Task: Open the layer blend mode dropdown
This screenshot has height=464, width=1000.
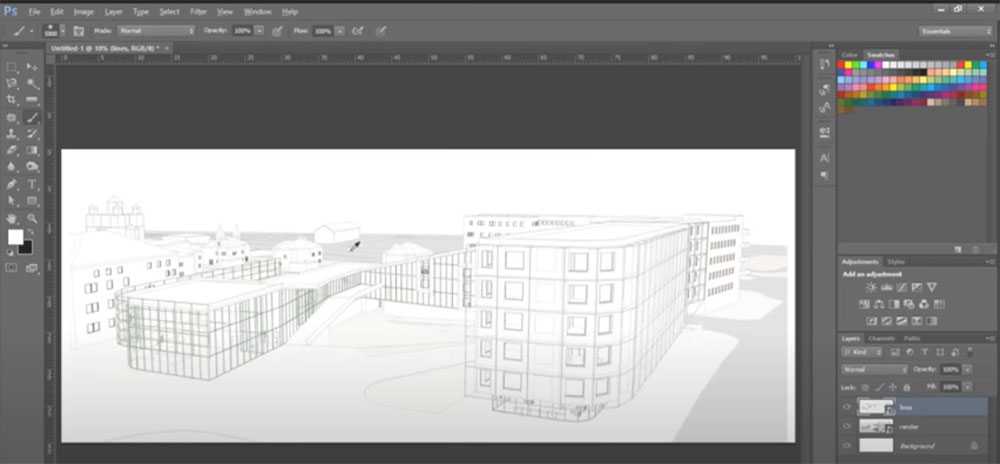Action: (875, 369)
